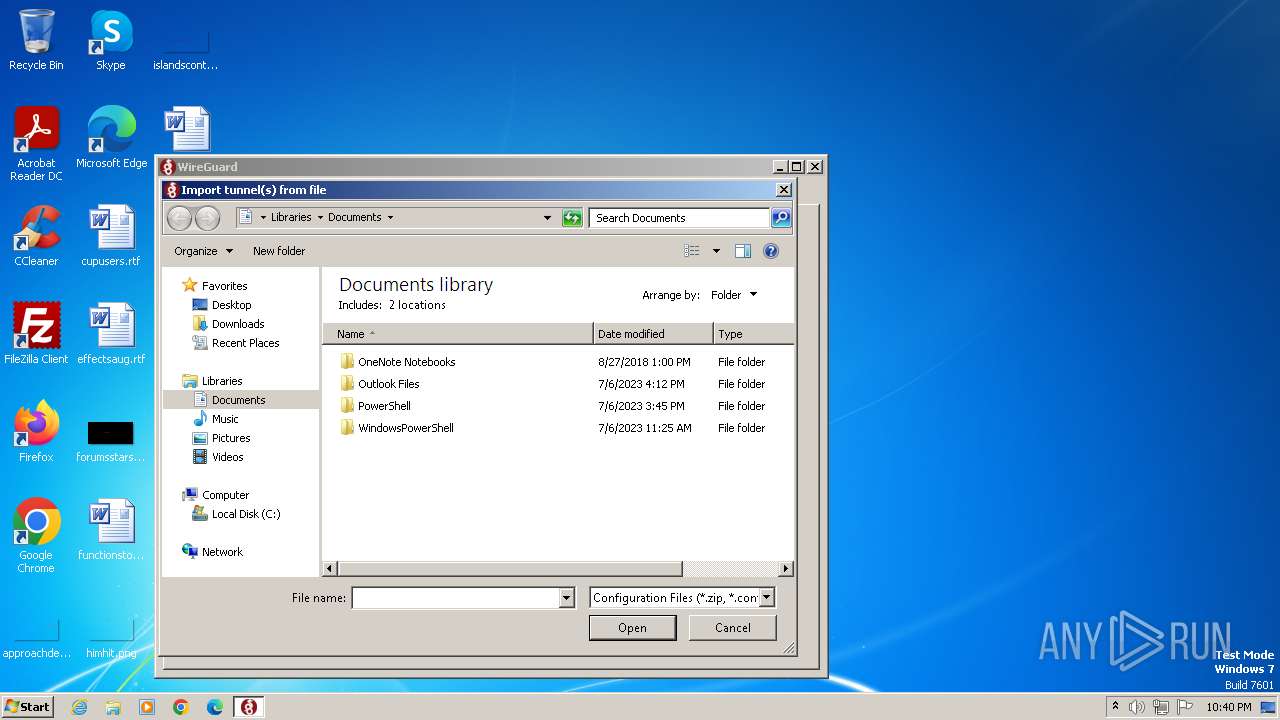
Task: Open the Help question mark icon
Action: [x=771, y=251]
